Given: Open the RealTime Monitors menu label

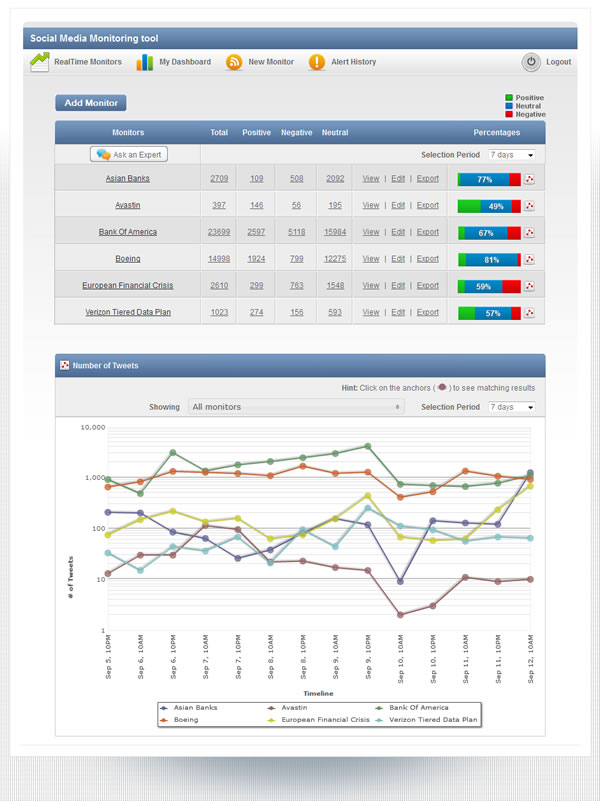Looking at the screenshot, I should click(x=88, y=62).
